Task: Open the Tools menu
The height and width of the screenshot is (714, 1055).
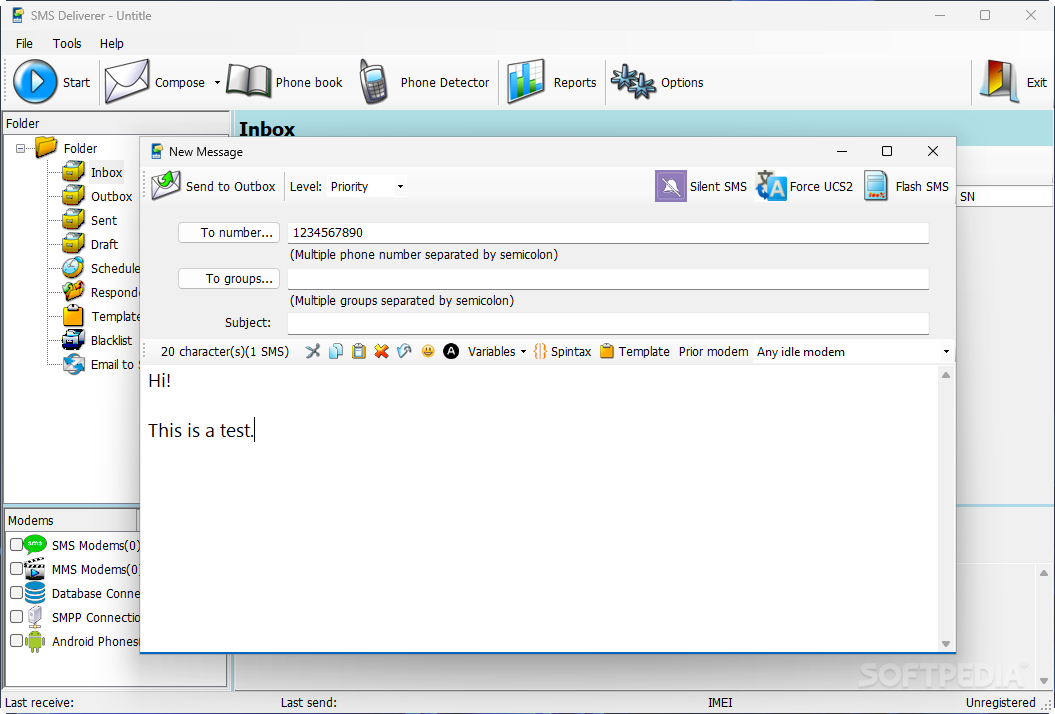Action: pos(67,43)
